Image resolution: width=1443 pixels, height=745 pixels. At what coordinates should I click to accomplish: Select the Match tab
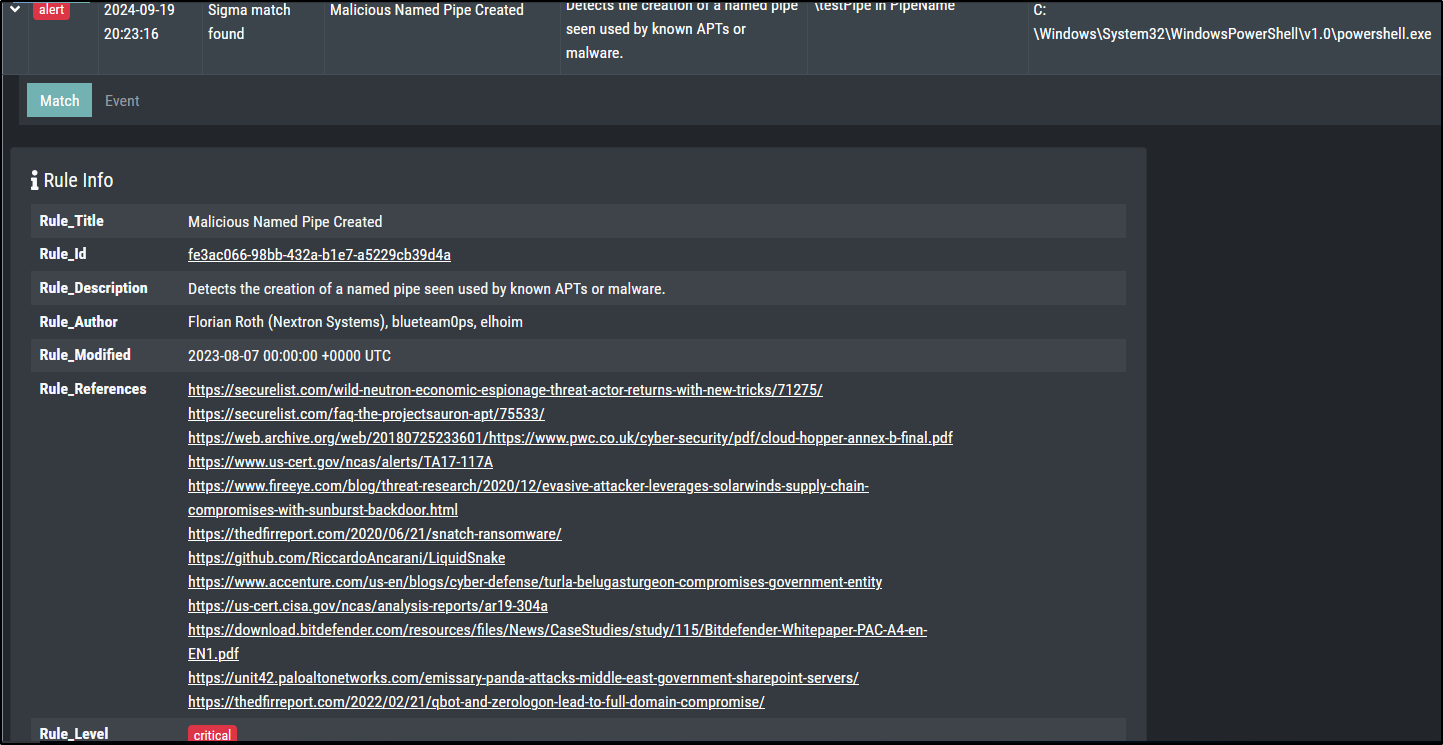click(58, 100)
